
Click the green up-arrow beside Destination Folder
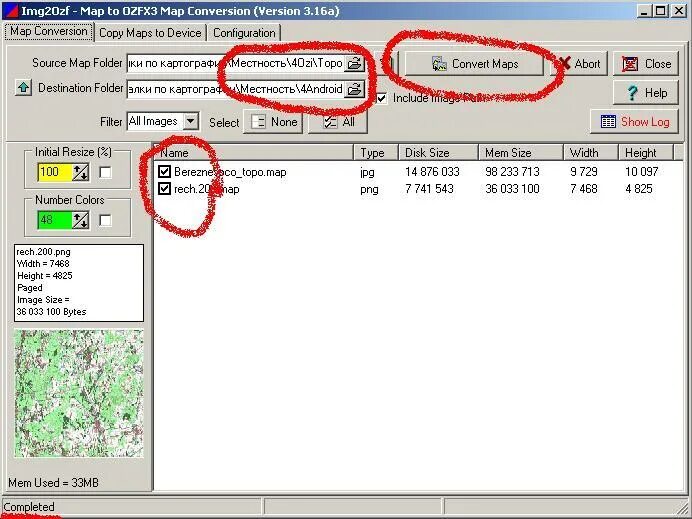(23, 87)
